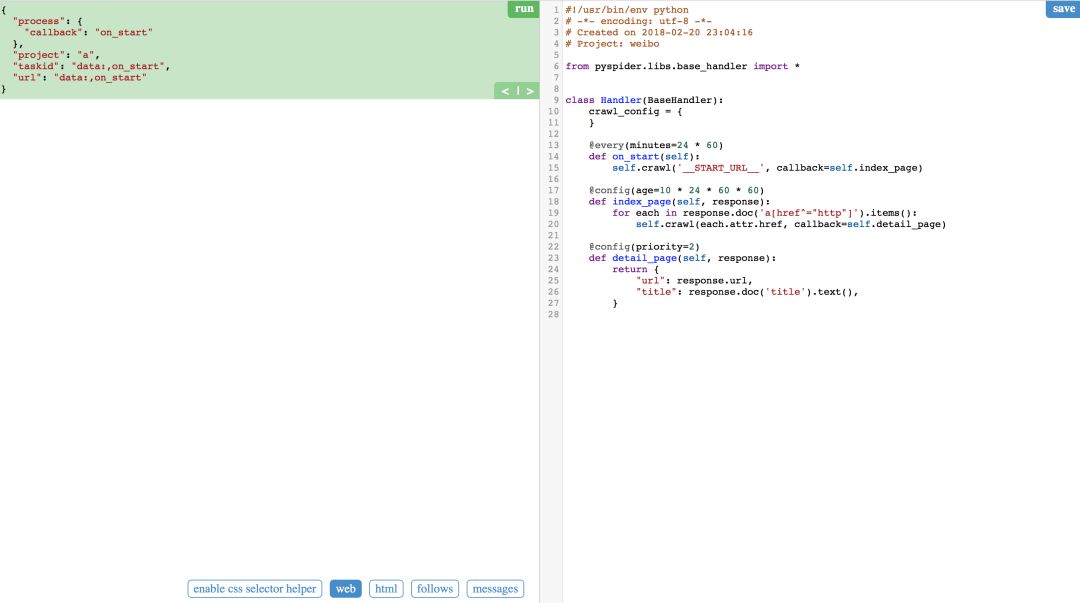
Task: Switch to the web tab
Action: [346, 589]
